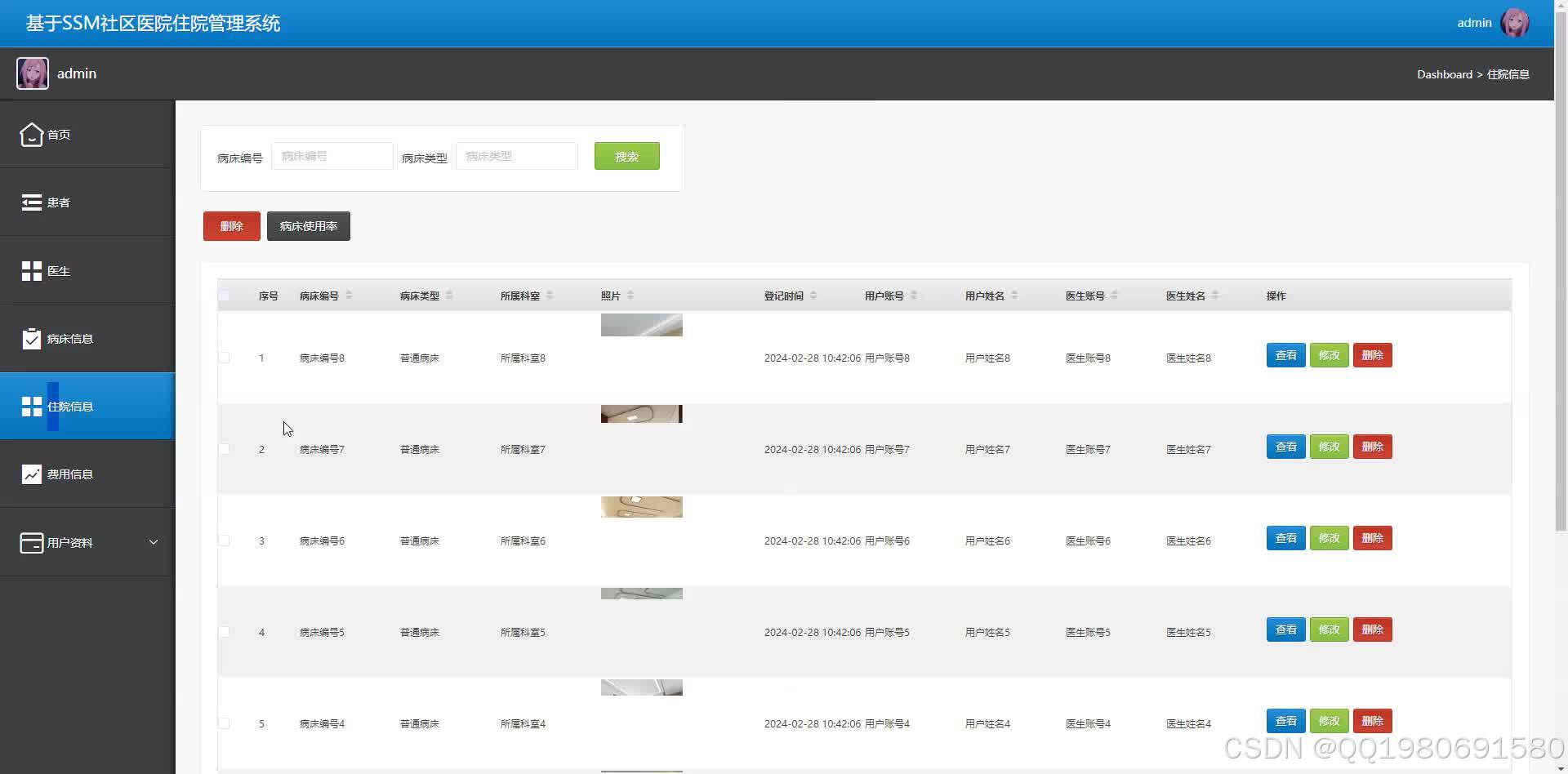Open the 病床信息 menu item
Screen dimensions: 1568x774
click(87, 338)
